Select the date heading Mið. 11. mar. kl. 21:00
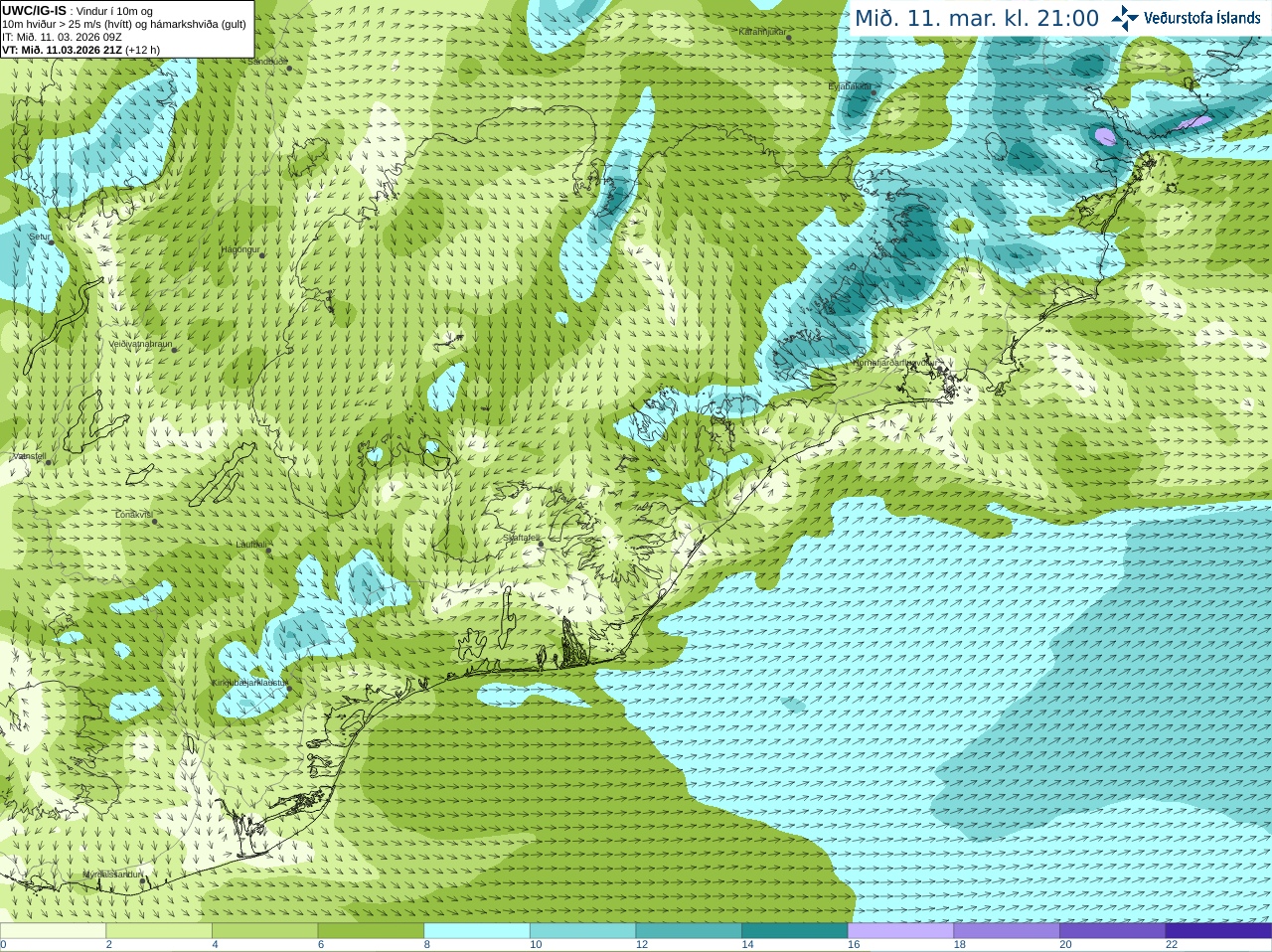The width and height of the screenshot is (1272, 952). tap(977, 19)
